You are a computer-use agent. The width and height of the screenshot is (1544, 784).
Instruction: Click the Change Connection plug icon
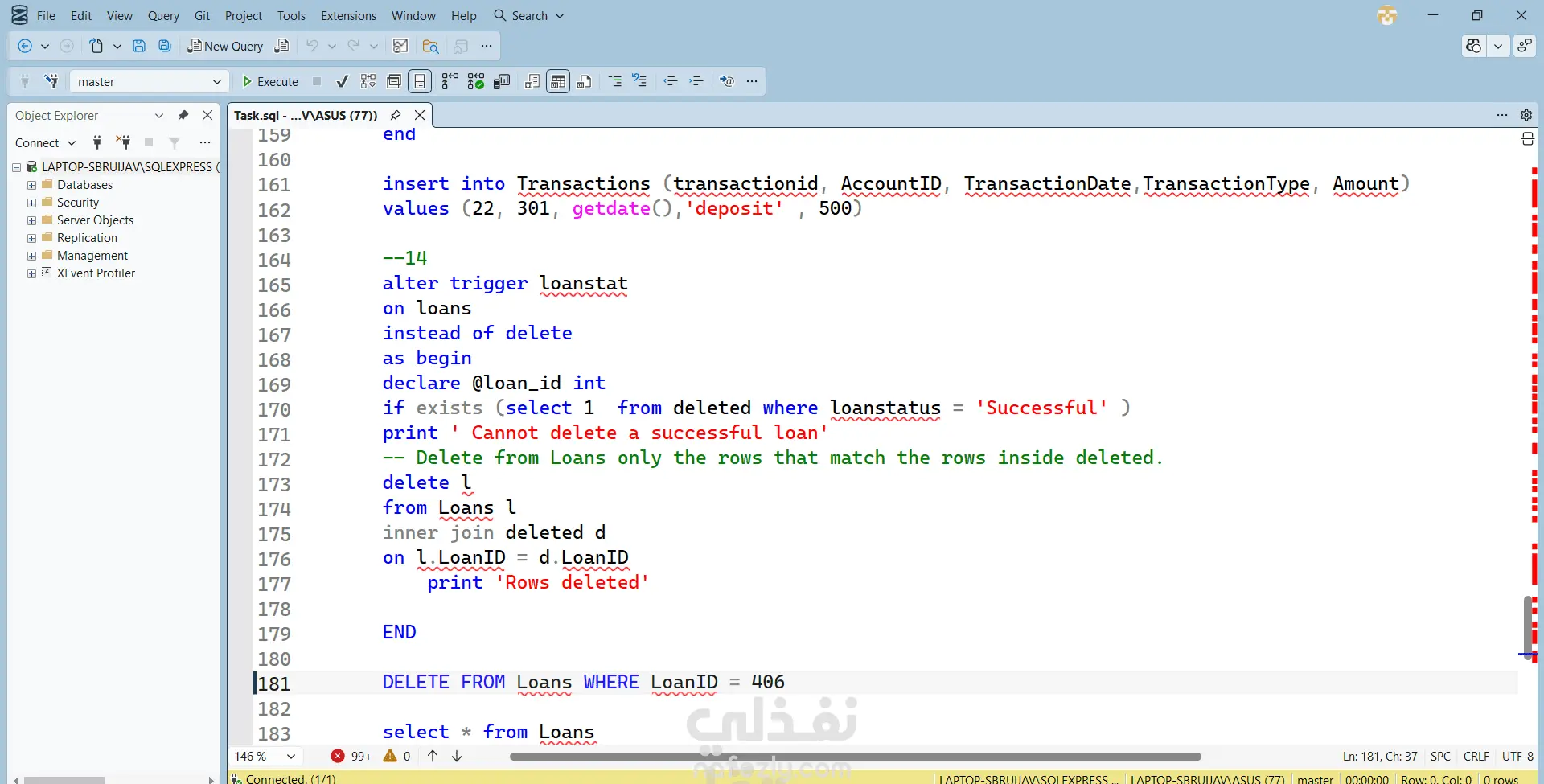pos(51,81)
